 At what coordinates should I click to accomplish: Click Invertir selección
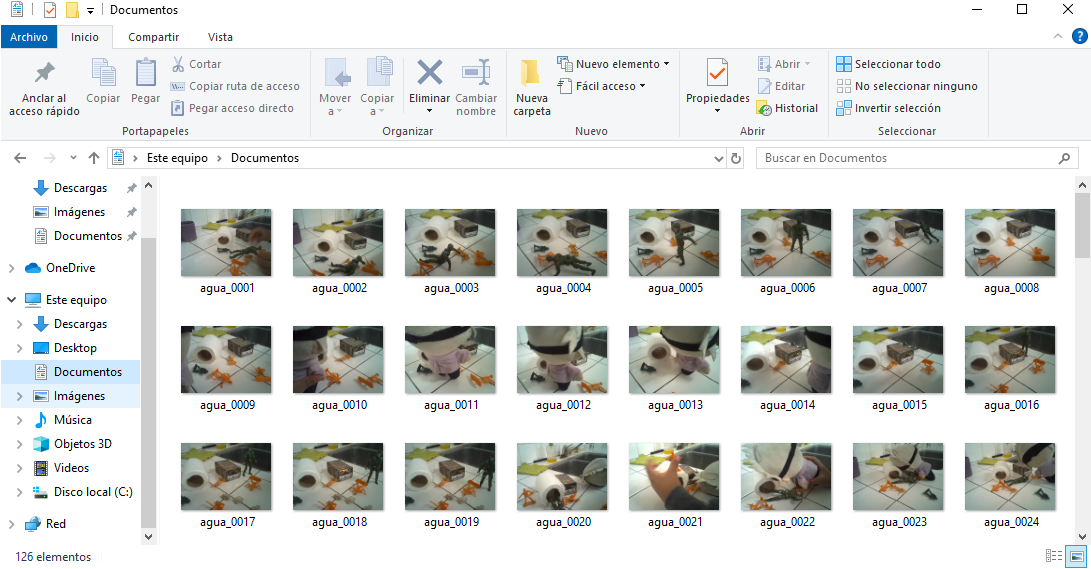[888, 108]
